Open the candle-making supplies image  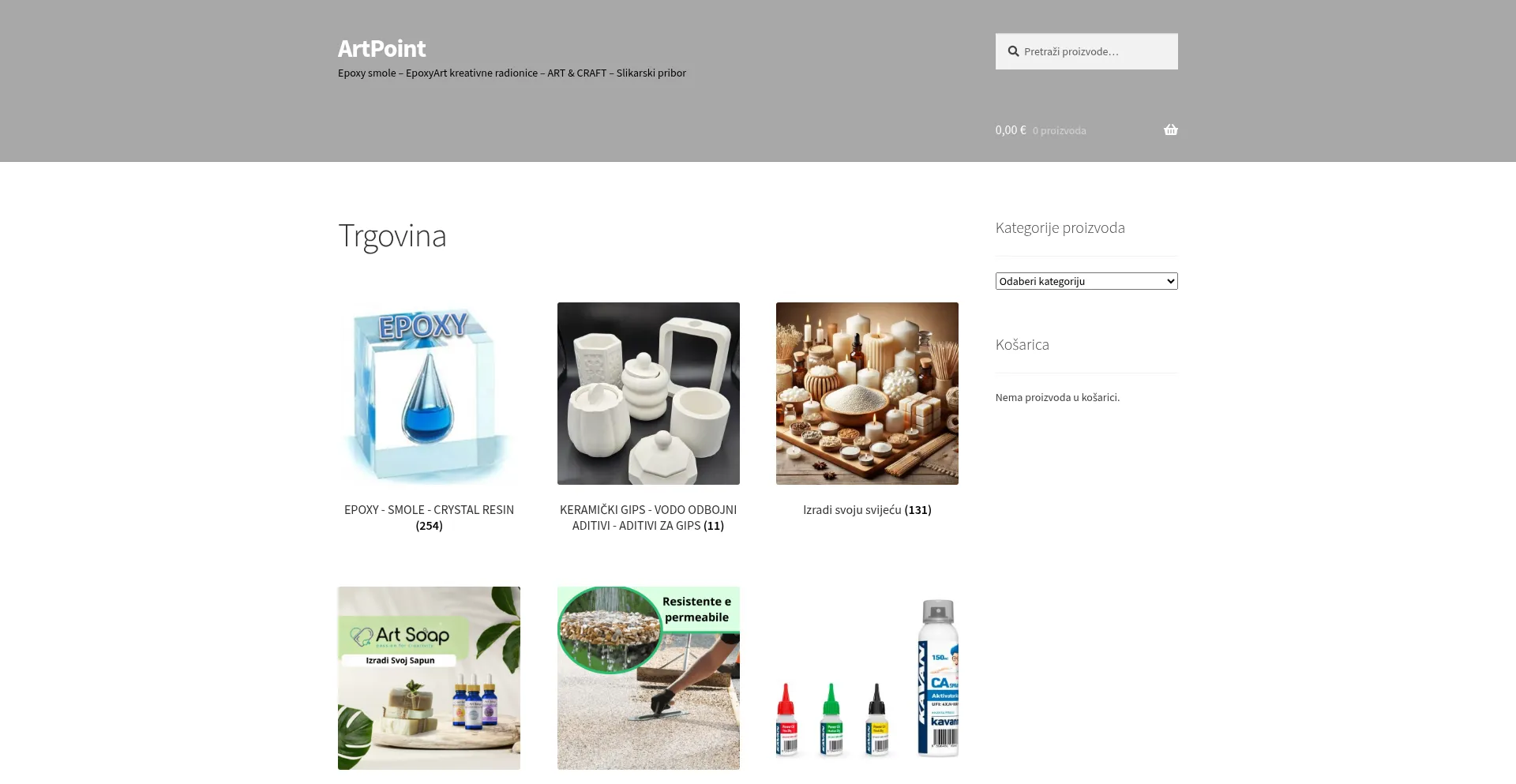(867, 393)
